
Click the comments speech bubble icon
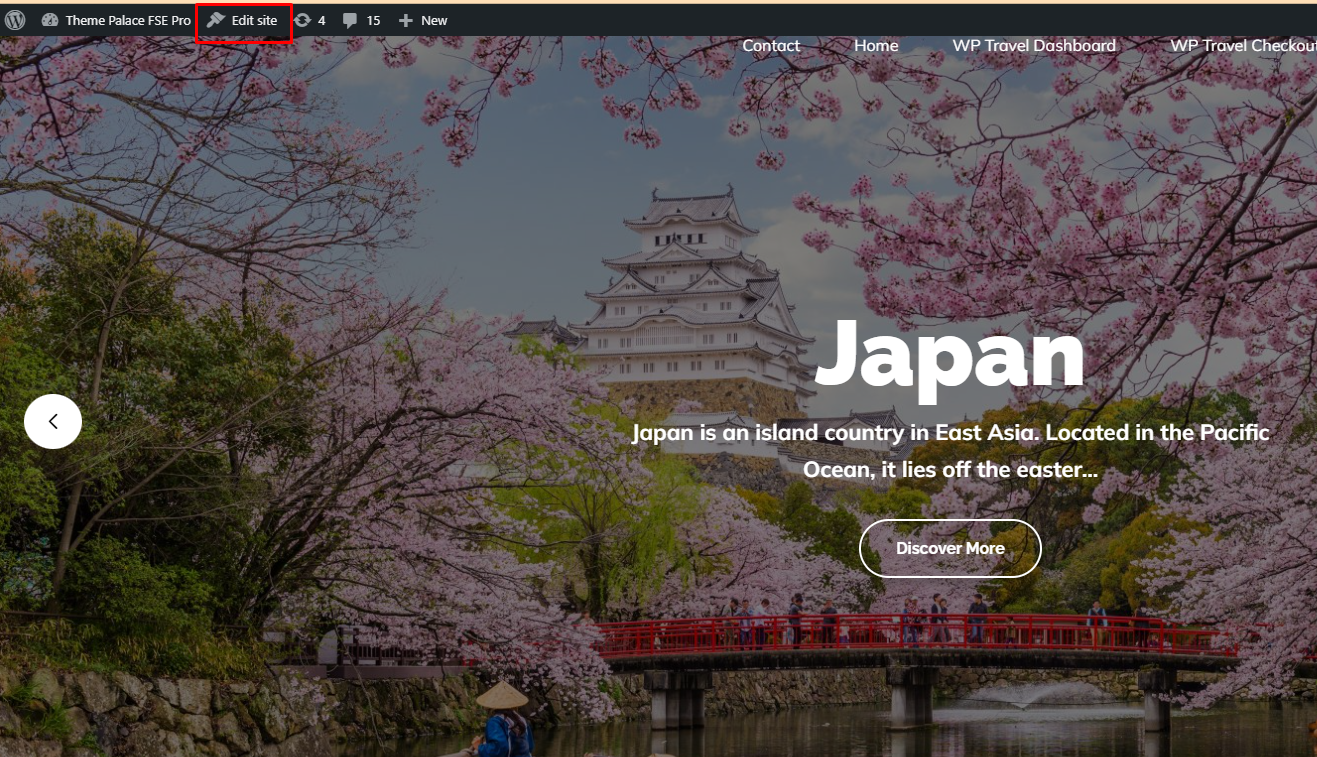(x=350, y=20)
